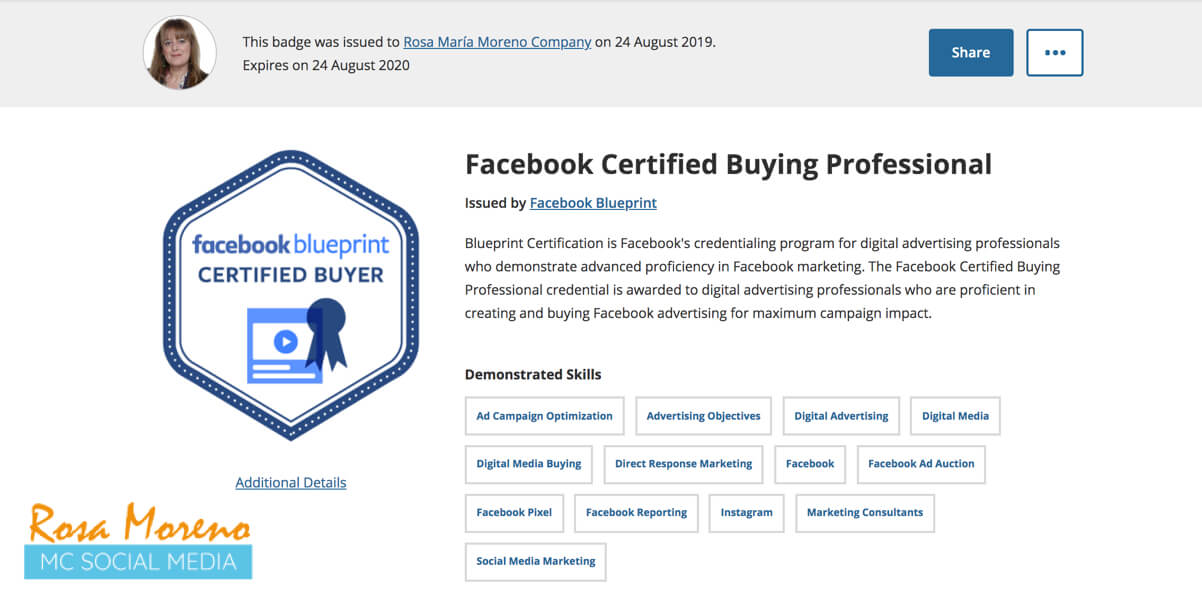
Task: Expand Additional Details for the badge
Action: tap(290, 482)
